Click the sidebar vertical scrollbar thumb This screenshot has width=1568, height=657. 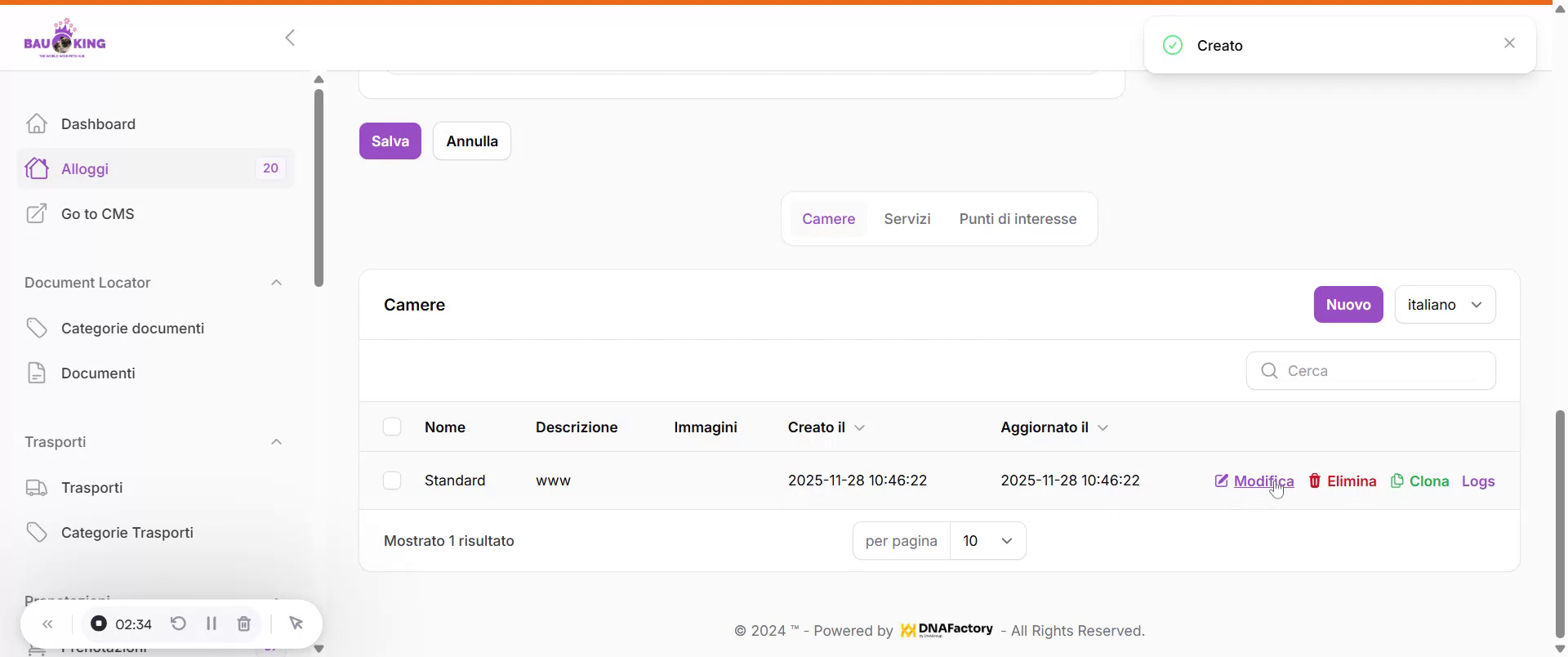pyautogui.click(x=319, y=188)
